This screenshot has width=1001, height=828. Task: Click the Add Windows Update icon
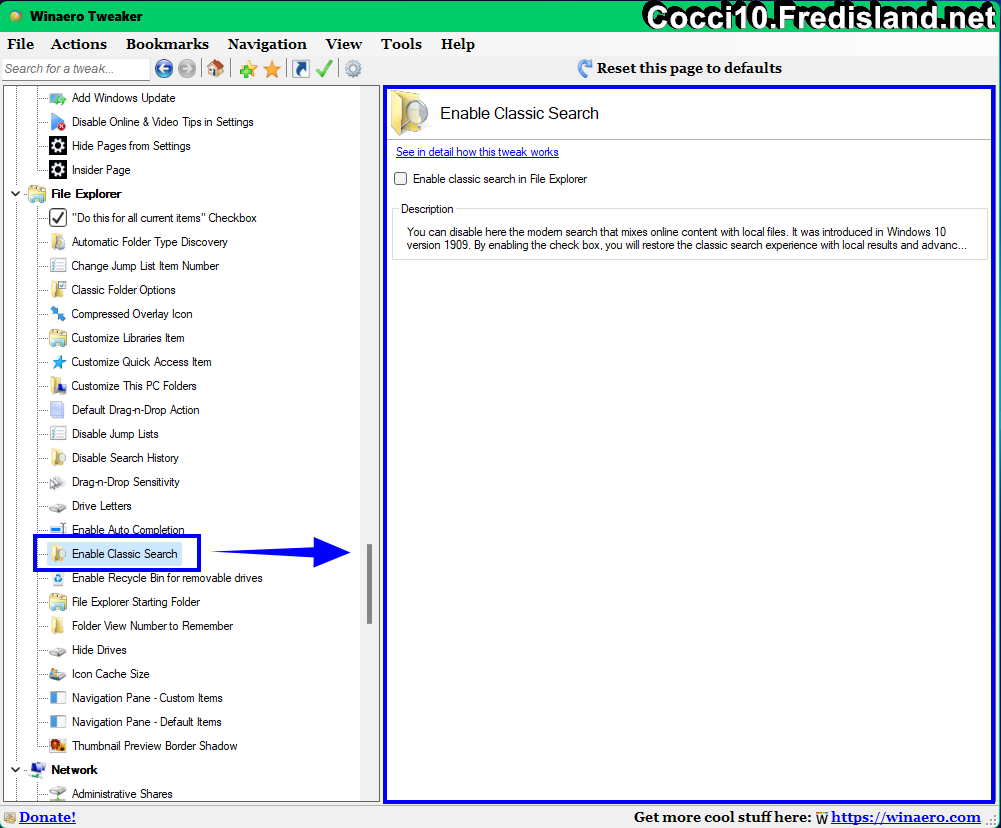coord(58,98)
